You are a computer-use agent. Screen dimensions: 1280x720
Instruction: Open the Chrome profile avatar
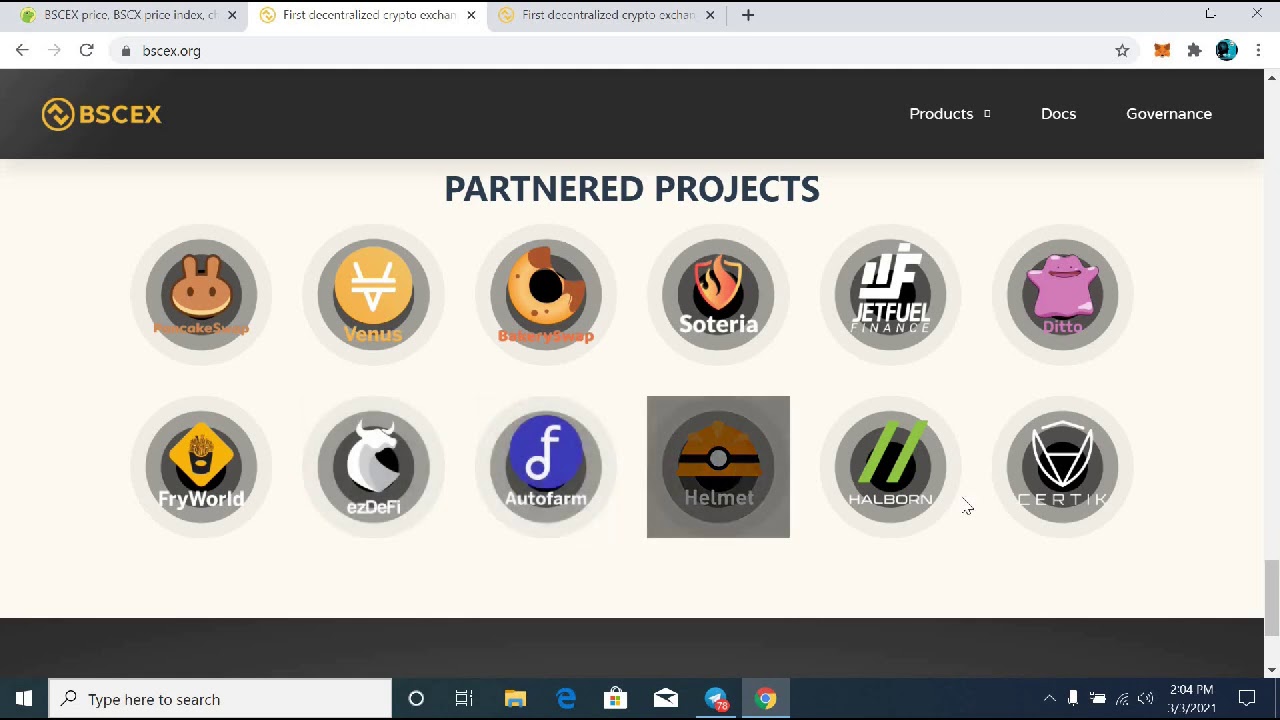click(1227, 50)
